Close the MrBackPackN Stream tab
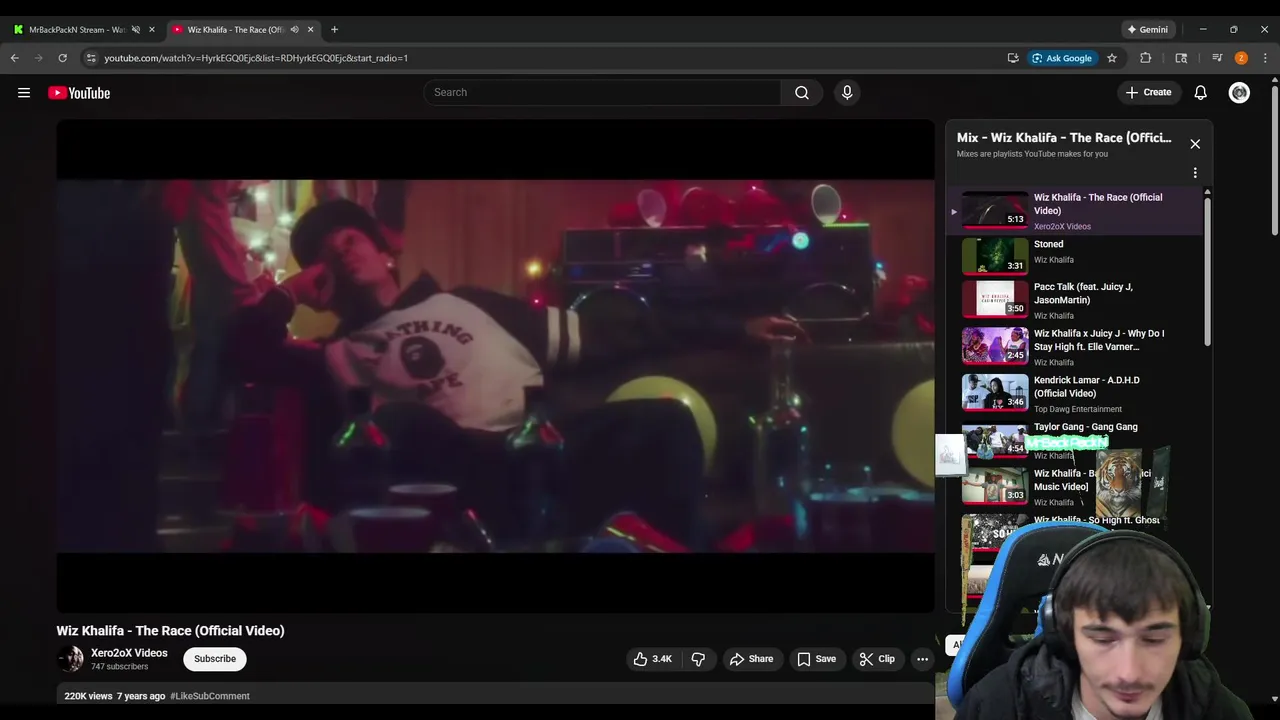1280x720 pixels. click(152, 30)
